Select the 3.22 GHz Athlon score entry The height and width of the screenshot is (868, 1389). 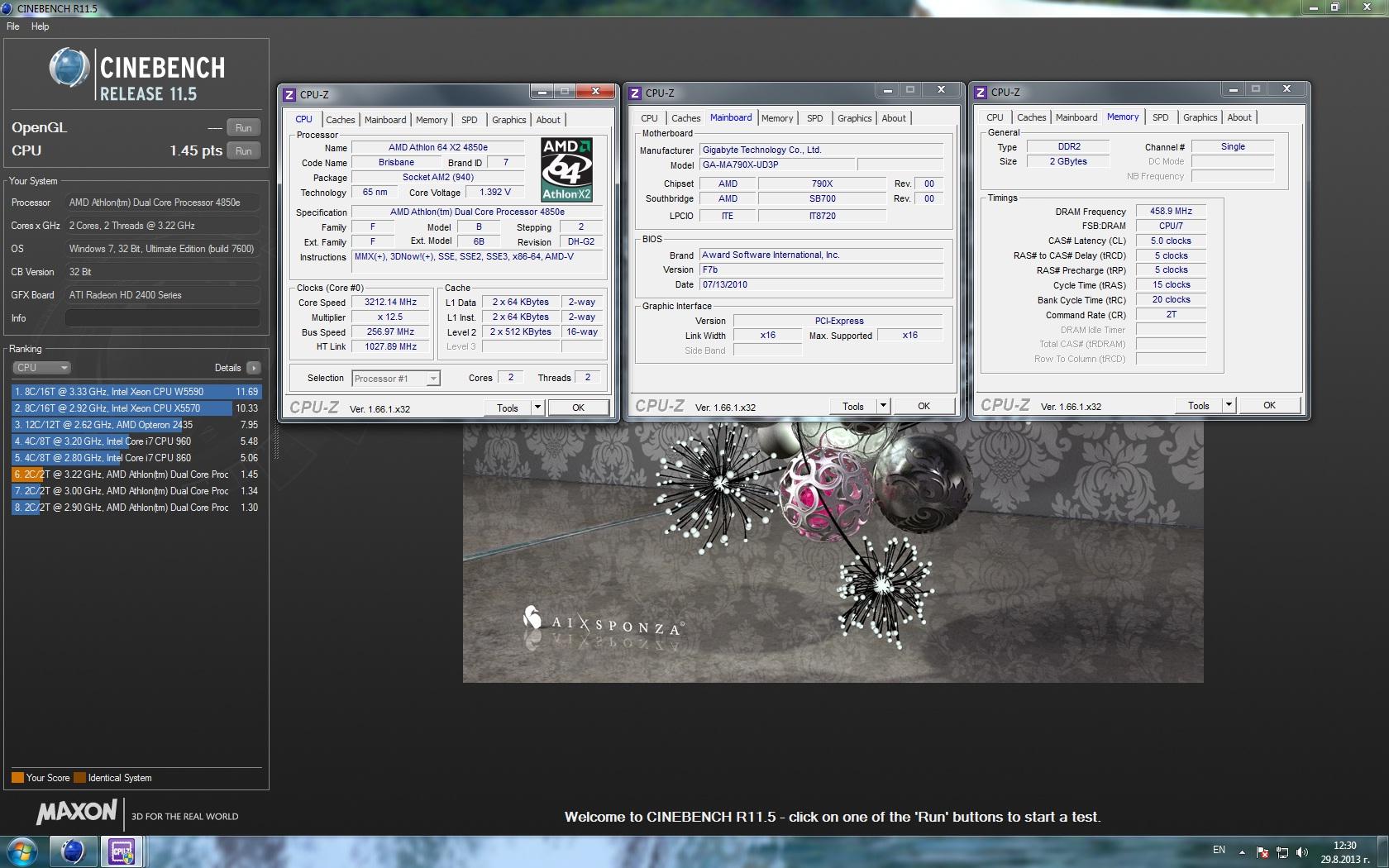tap(136, 475)
